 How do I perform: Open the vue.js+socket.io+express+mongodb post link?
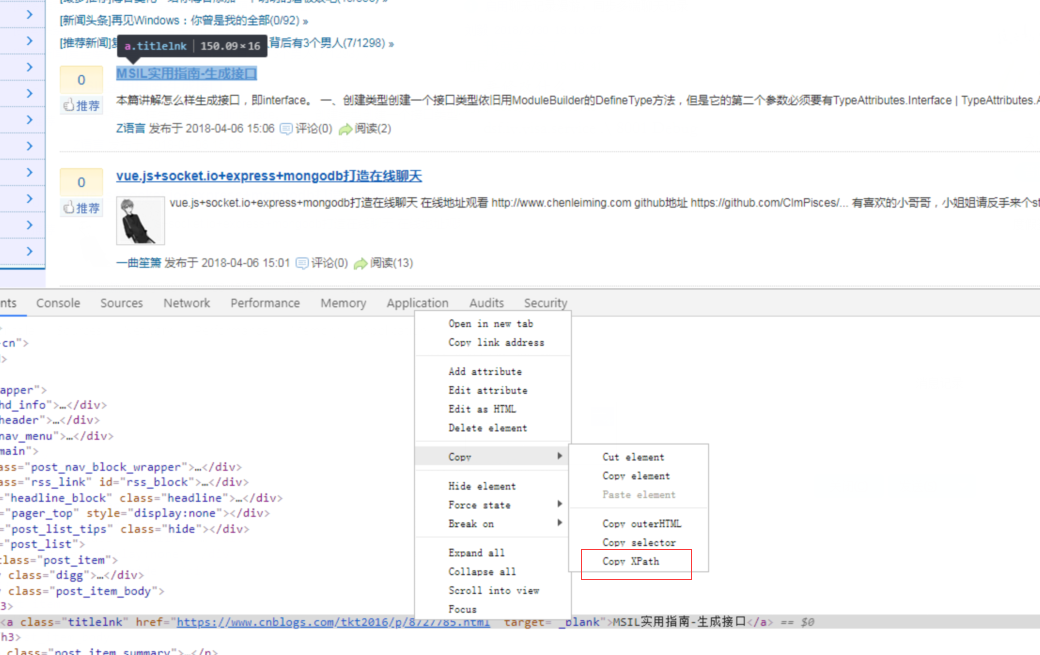point(268,176)
